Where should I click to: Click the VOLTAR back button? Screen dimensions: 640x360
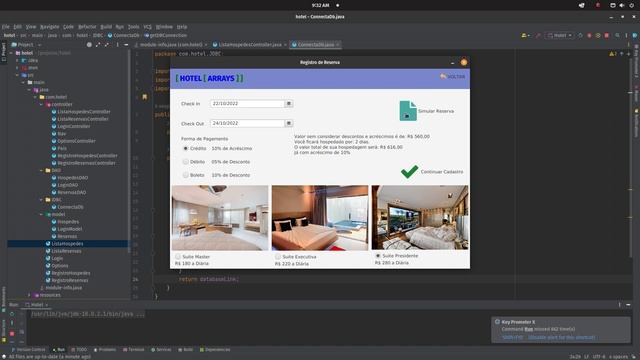coord(452,77)
